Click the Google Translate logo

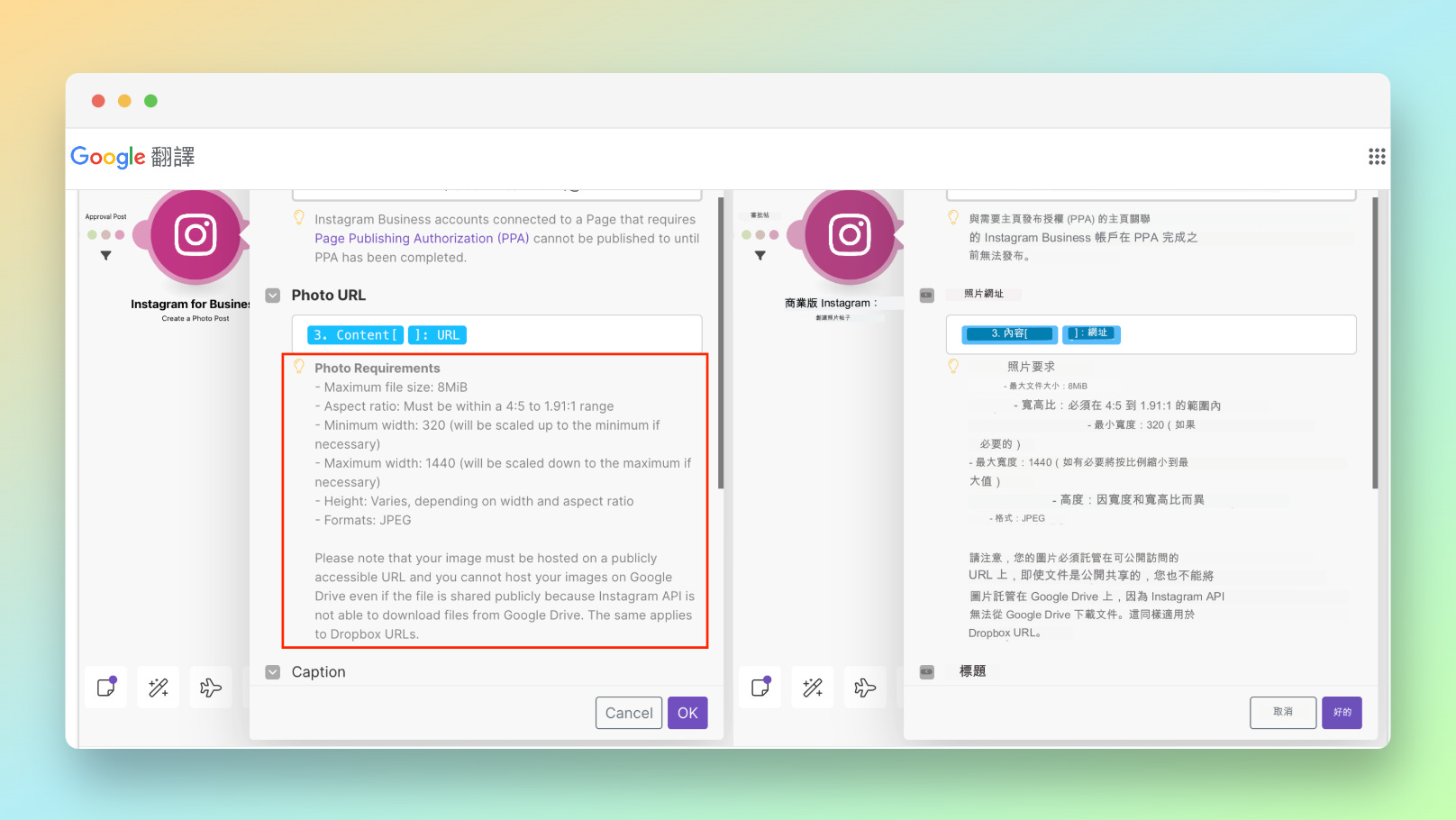(132, 157)
